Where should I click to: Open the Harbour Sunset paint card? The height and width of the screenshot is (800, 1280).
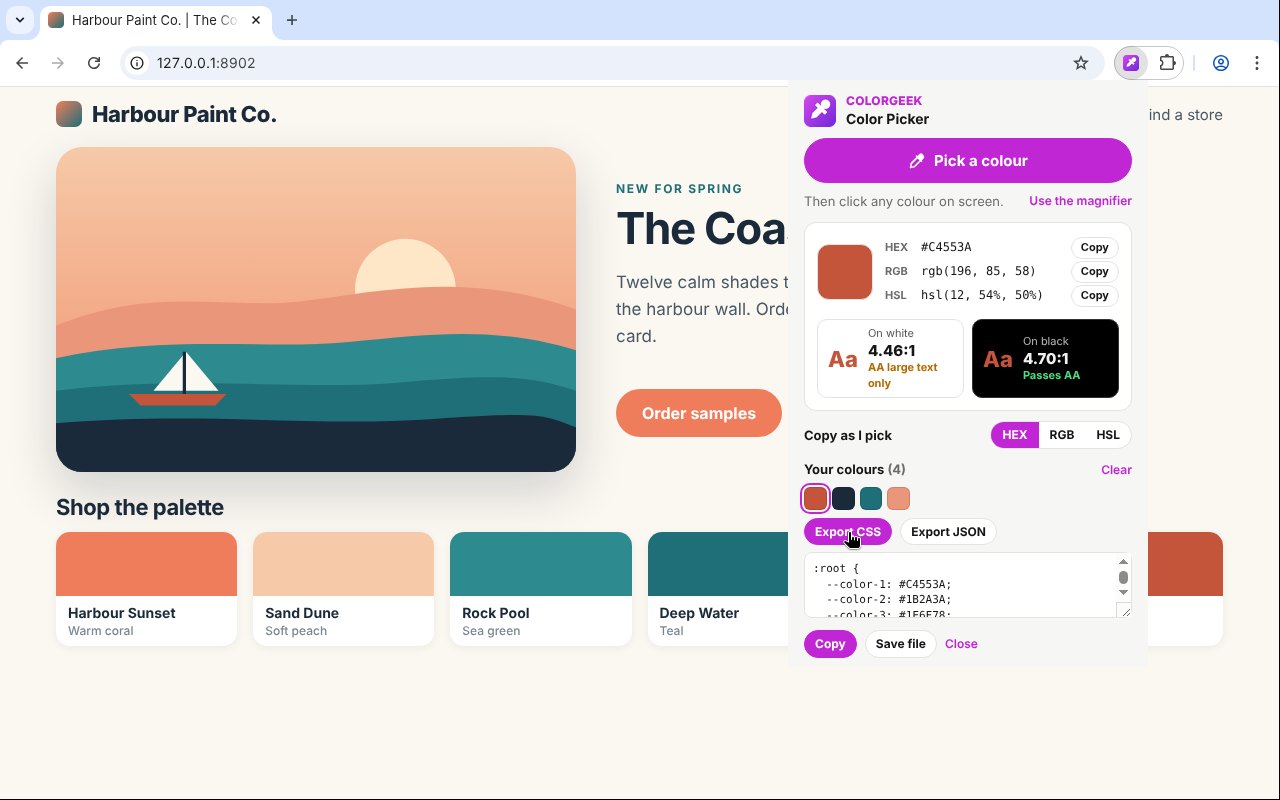click(146, 589)
